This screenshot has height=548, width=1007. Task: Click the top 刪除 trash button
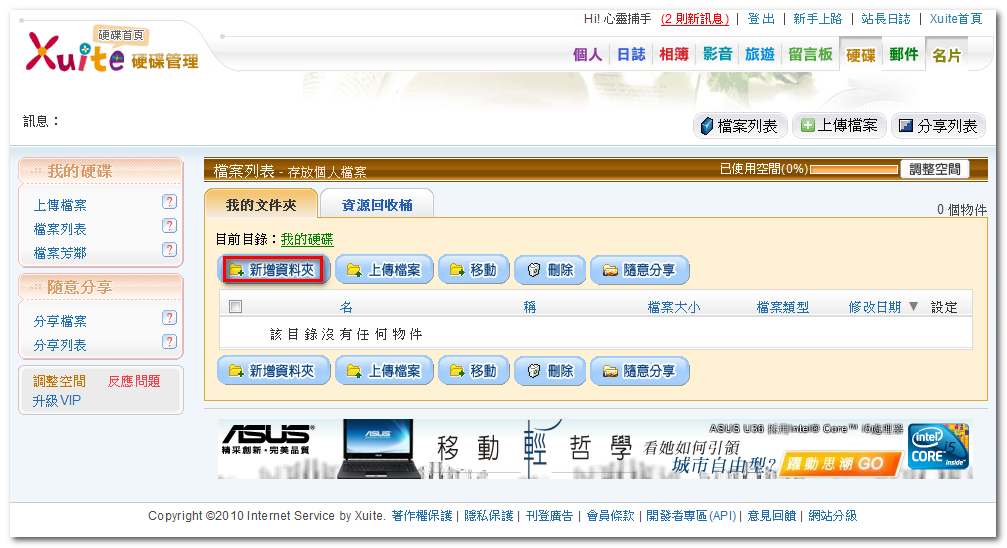[550, 270]
